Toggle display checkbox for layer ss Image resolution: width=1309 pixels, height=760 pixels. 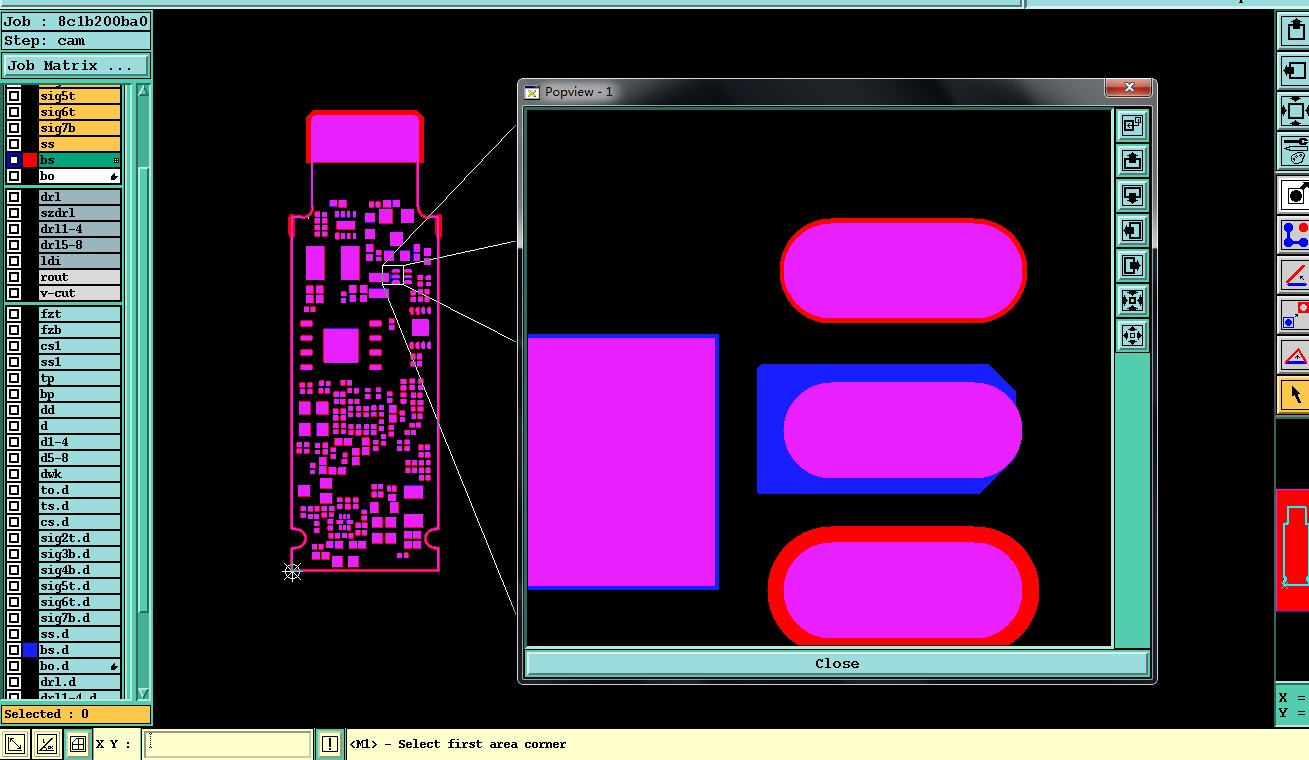pos(14,144)
